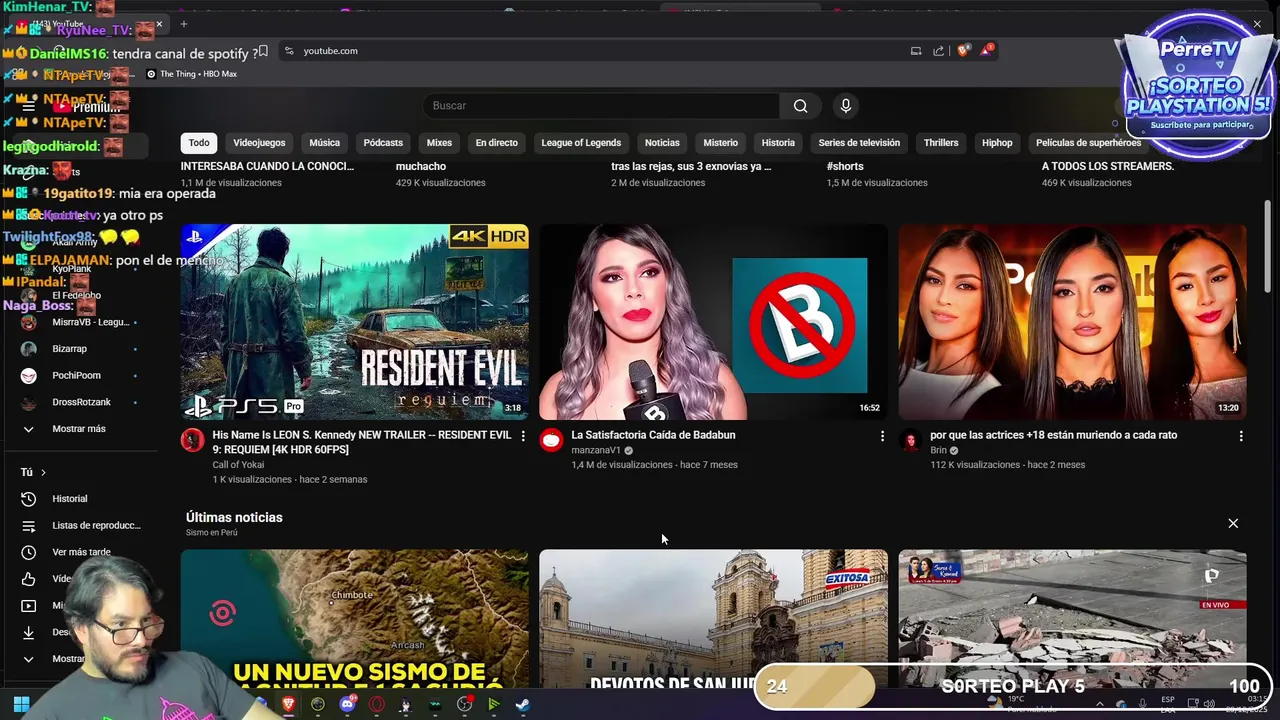Open Windows Start menu
This screenshot has height=720, width=1280.
tap(21, 704)
